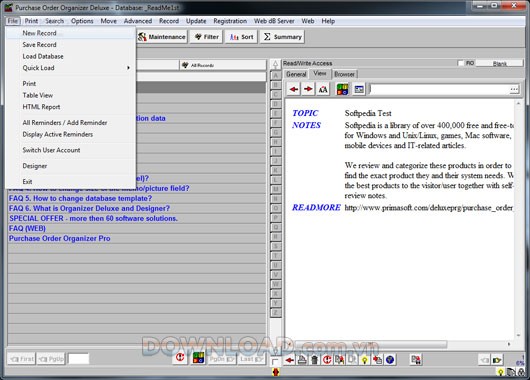This screenshot has height=380, width=530.
Task: Select Table View in File menu
Action: (70, 95)
